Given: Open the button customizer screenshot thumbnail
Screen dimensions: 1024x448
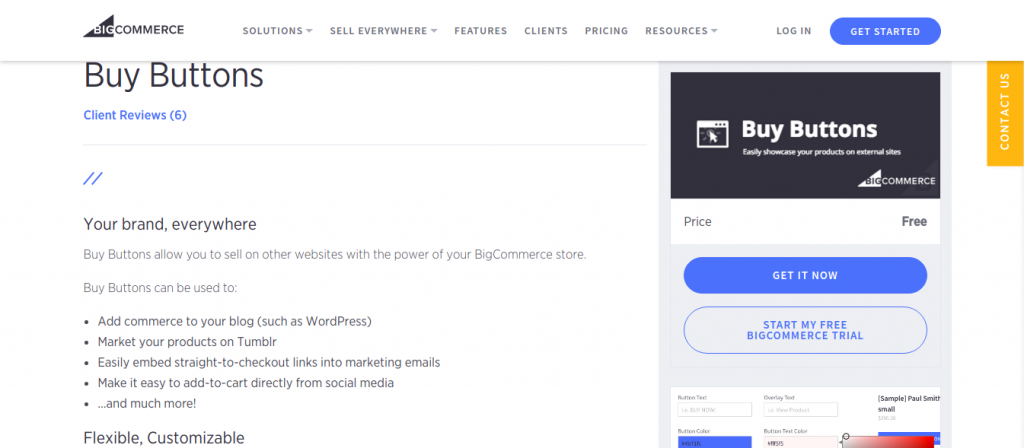Looking at the screenshot, I should tap(805, 417).
